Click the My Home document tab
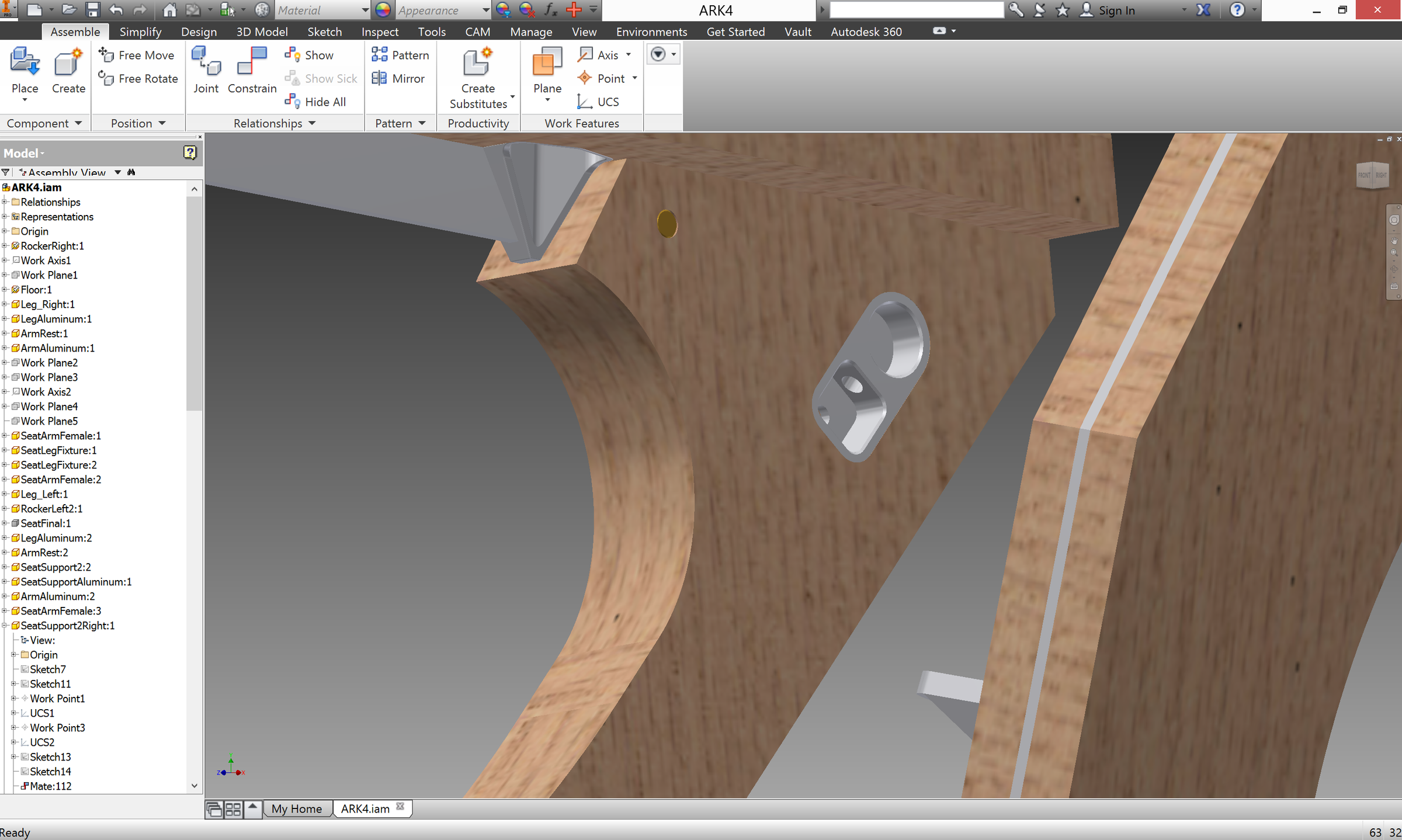Screen dimensions: 1402x840 [x=296, y=808]
